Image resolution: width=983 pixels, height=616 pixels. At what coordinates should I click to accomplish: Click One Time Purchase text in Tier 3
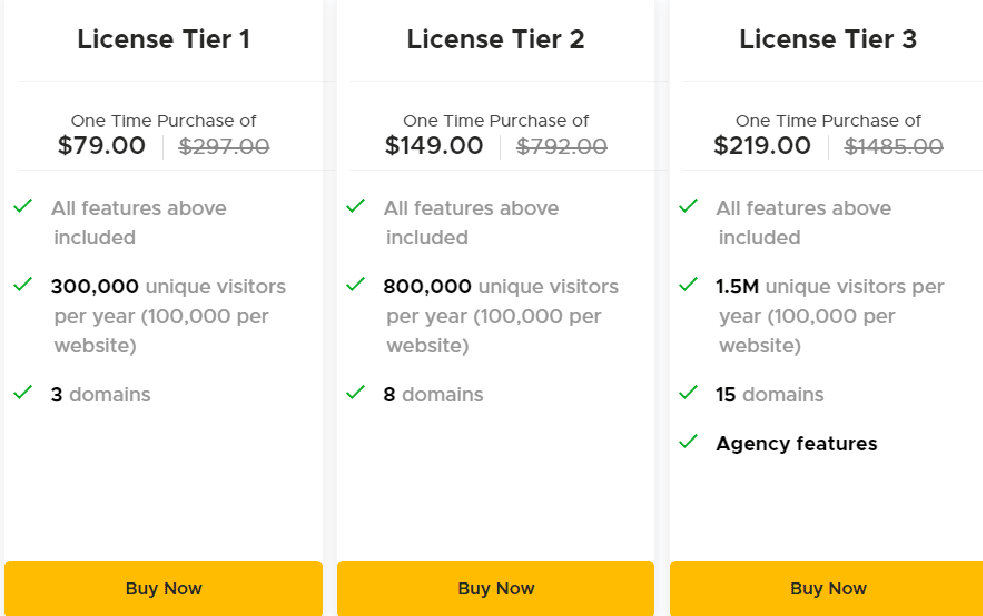(x=828, y=120)
